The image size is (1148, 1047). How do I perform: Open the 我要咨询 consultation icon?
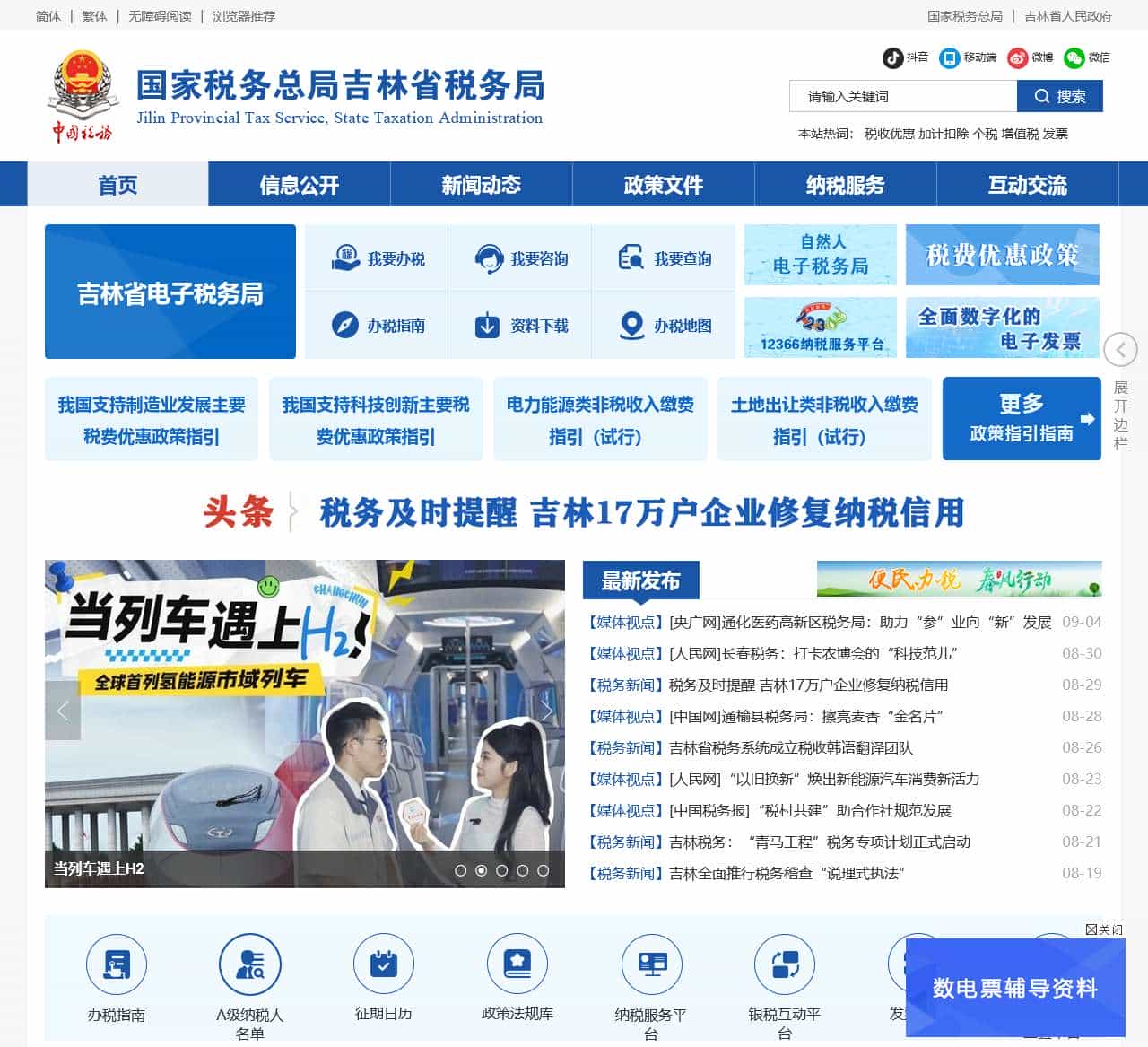click(x=520, y=257)
